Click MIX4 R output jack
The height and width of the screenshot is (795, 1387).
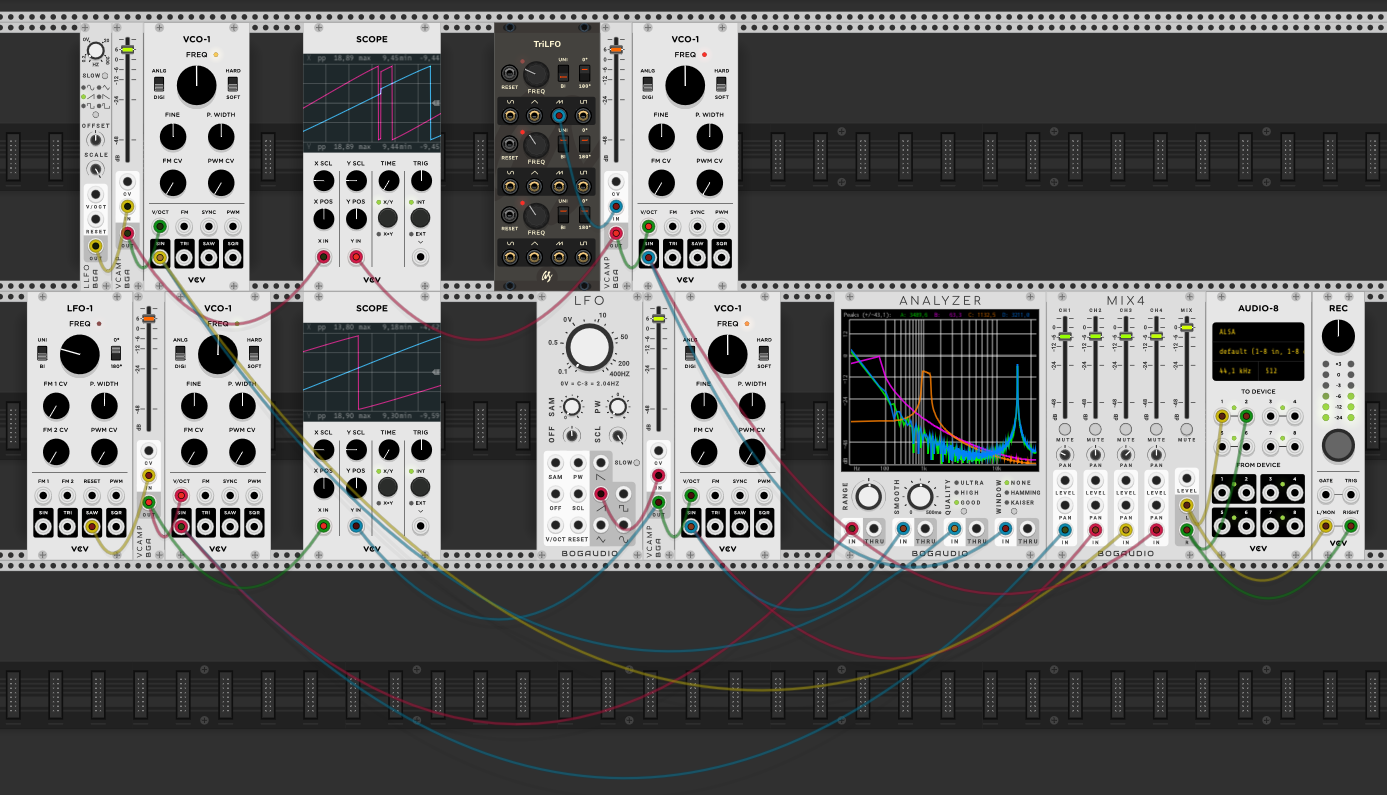(x=1187, y=530)
